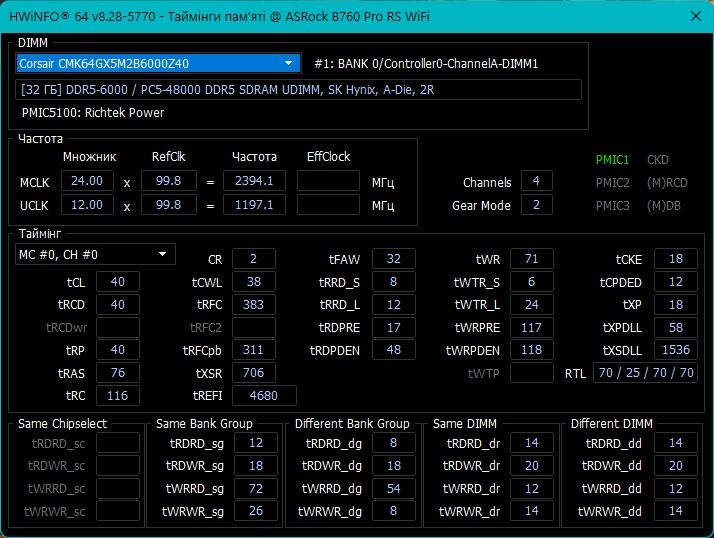
Task: Click the tFAW value 32
Action: 393,259
